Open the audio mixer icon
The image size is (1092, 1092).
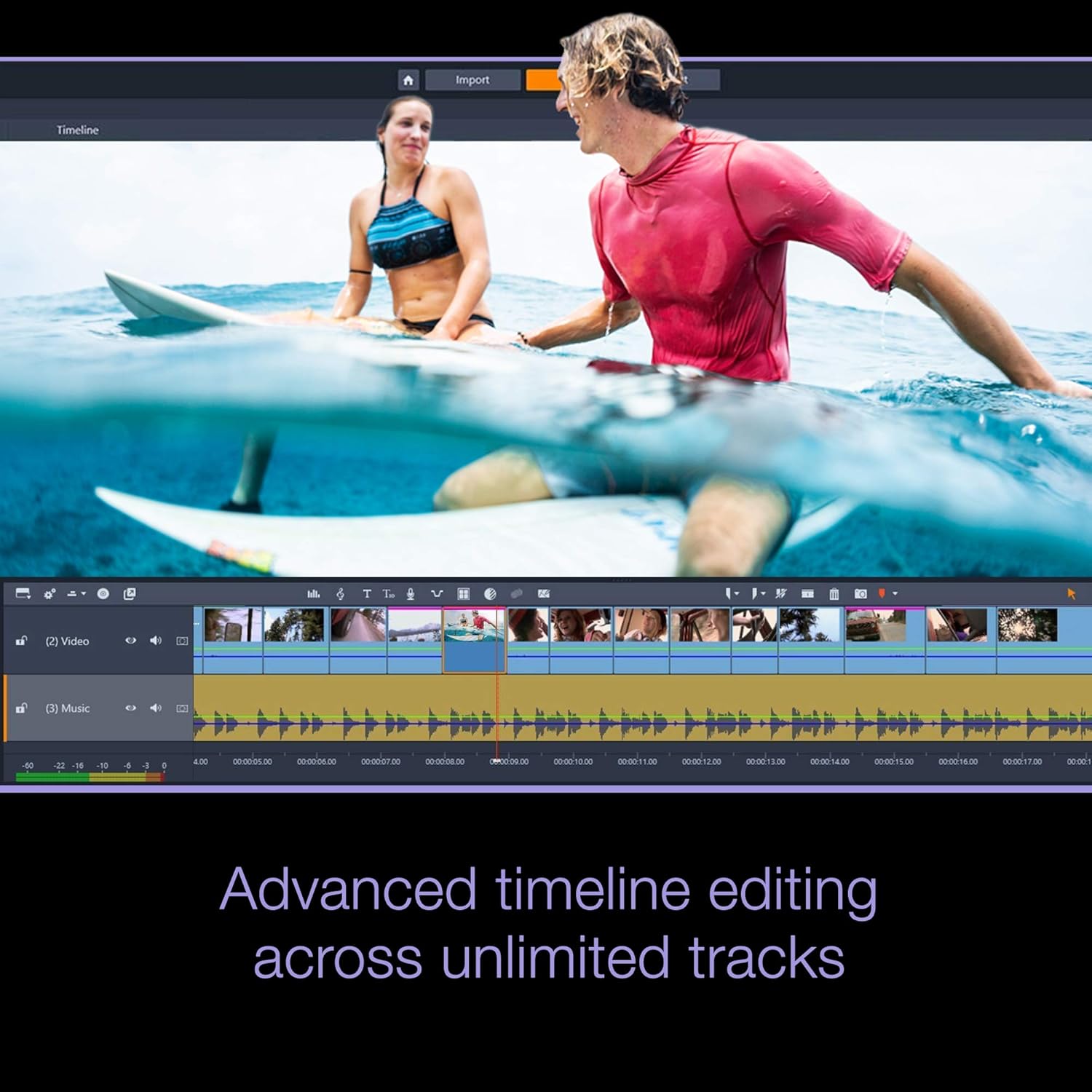pos(314,594)
